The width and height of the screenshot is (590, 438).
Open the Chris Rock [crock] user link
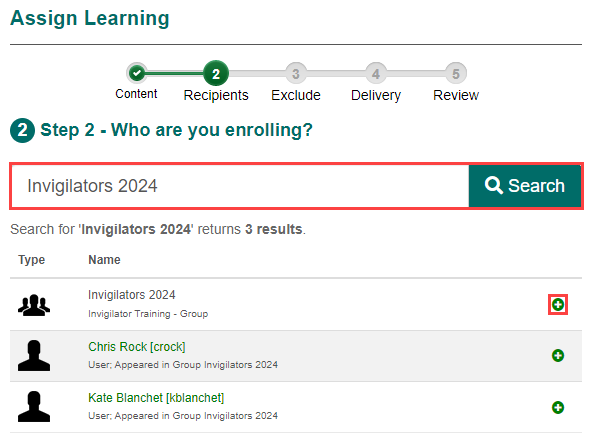[137, 347]
